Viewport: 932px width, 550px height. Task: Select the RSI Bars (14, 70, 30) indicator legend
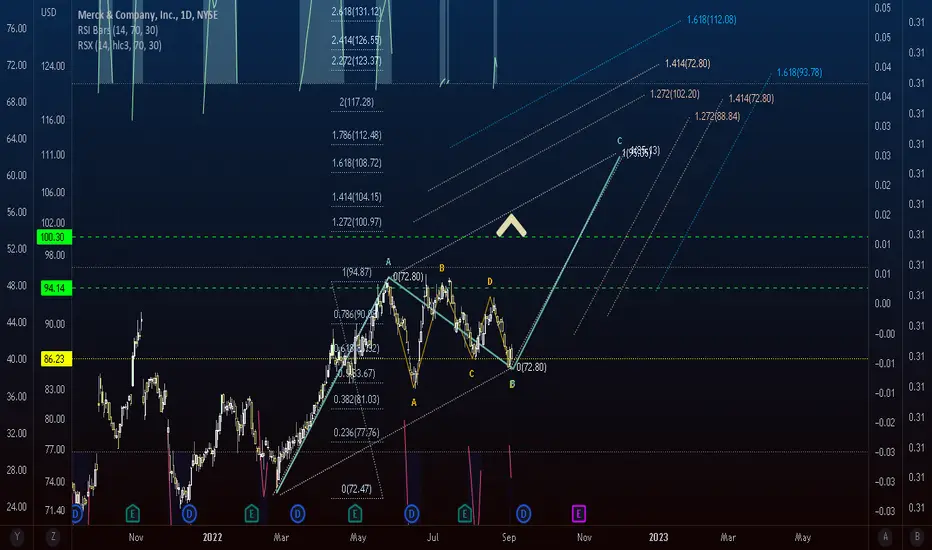coord(118,30)
